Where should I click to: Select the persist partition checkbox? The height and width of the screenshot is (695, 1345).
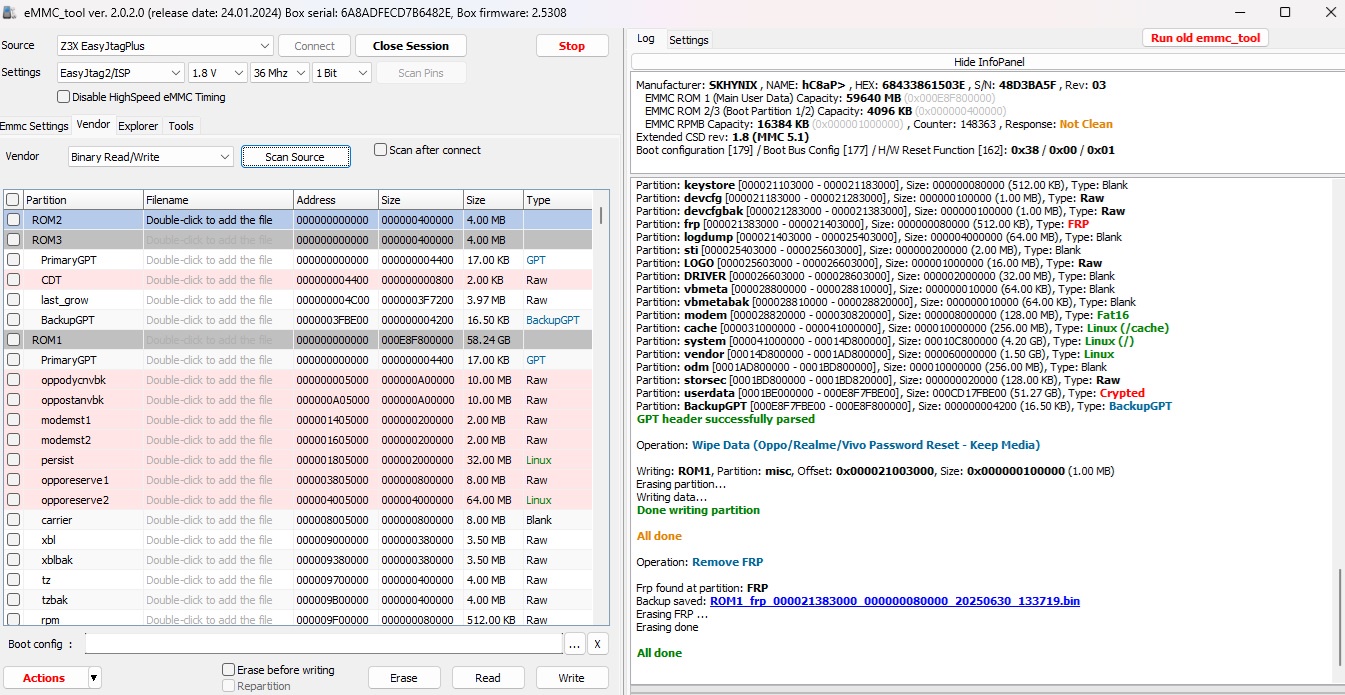coord(14,460)
